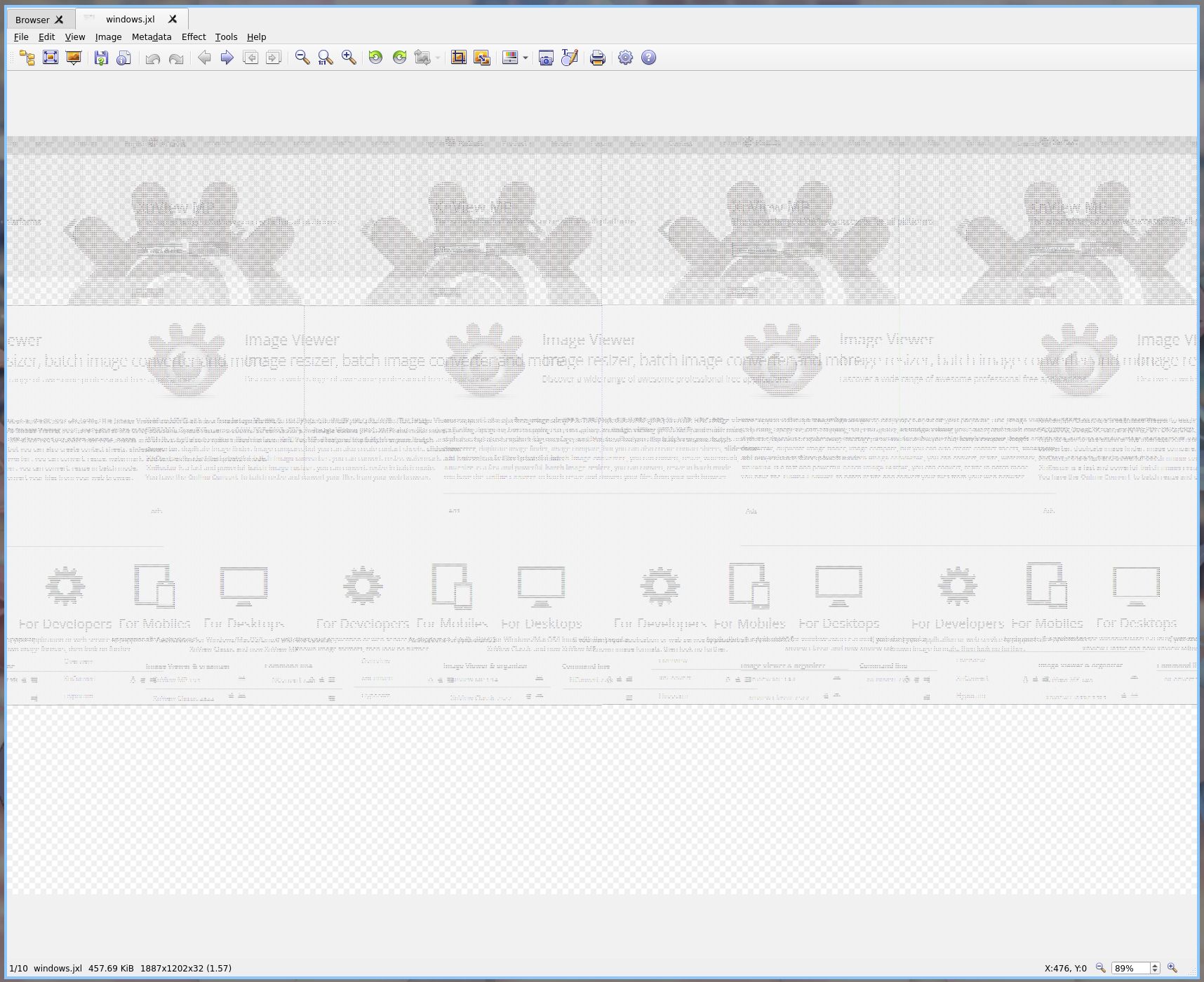The image size is (1204, 982).
Task: Open the Resize image tool
Action: [482, 58]
